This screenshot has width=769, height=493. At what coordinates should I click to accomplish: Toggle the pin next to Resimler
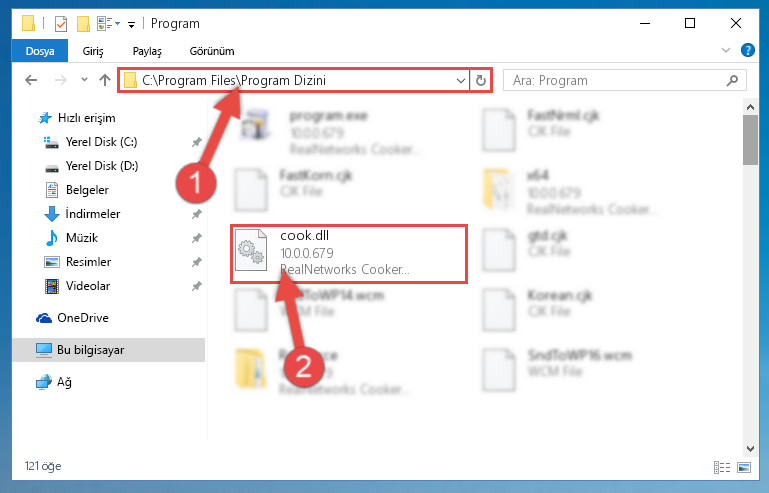[x=197, y=262]
